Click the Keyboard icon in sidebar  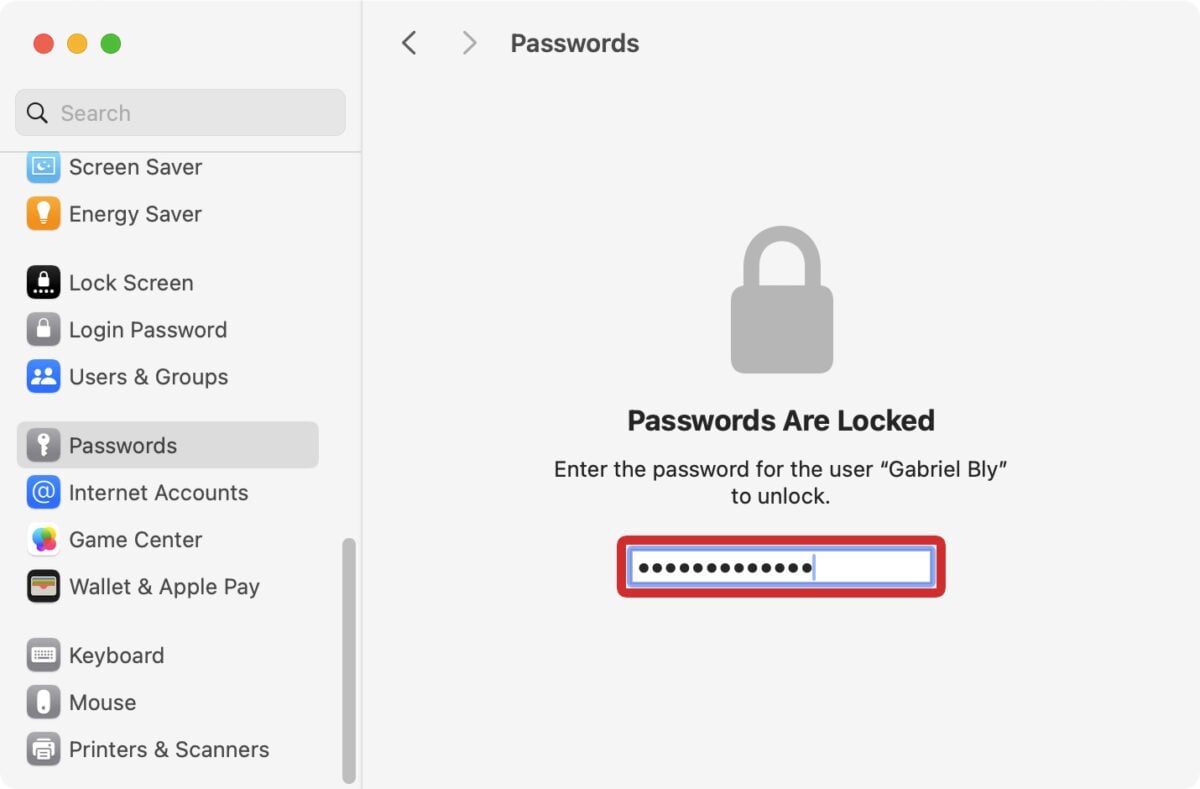43,656
